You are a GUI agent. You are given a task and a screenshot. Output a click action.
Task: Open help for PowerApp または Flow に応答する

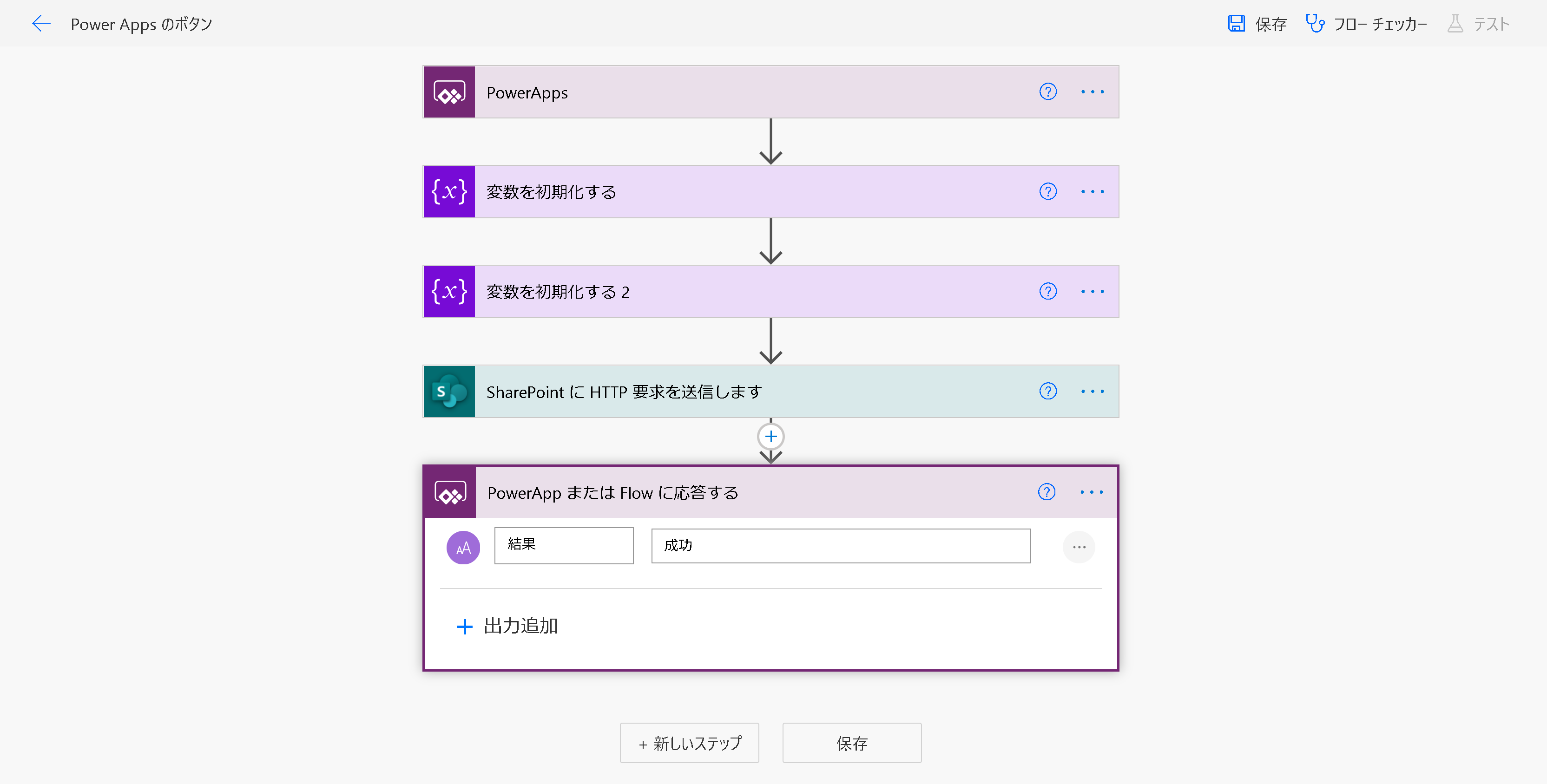1047,492
